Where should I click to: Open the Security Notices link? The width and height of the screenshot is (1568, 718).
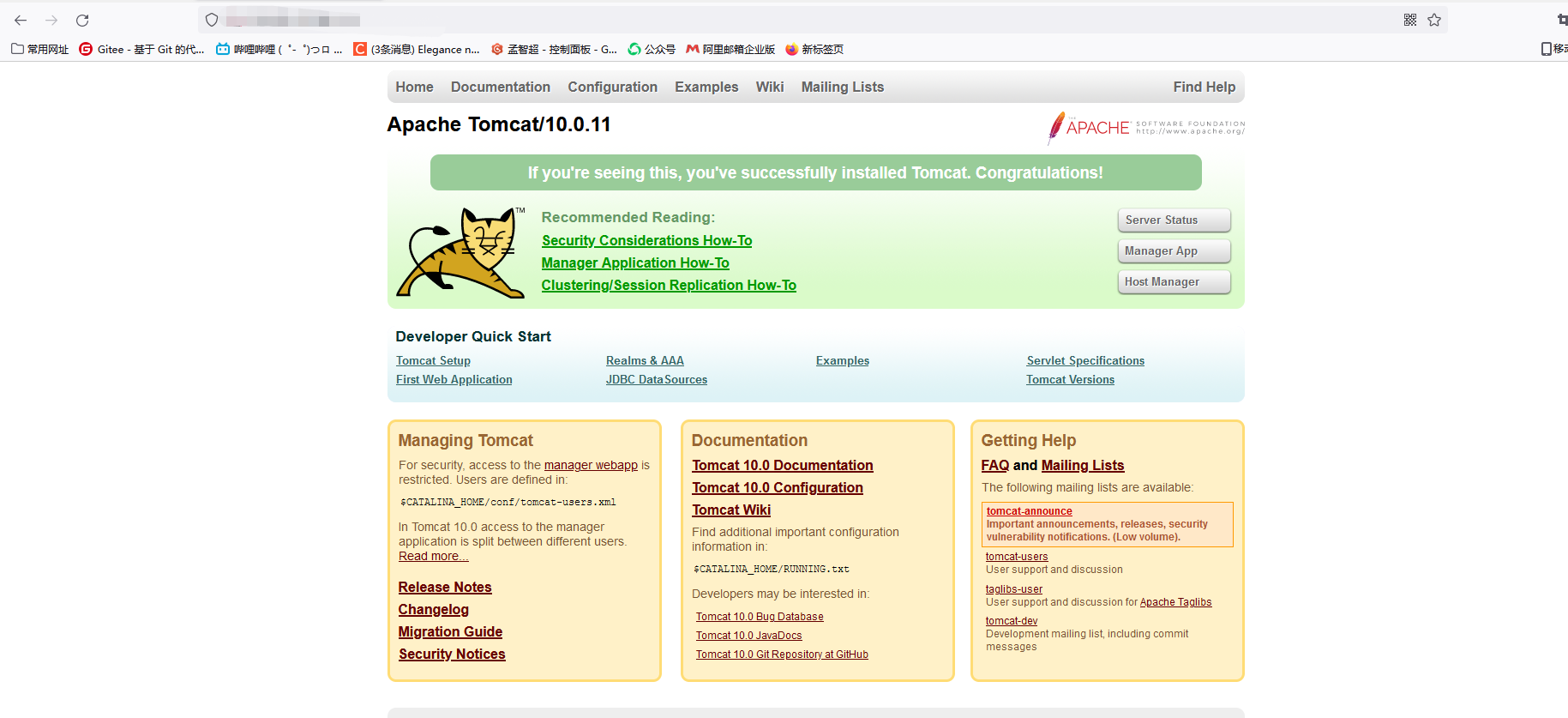(x=452, y=655)
